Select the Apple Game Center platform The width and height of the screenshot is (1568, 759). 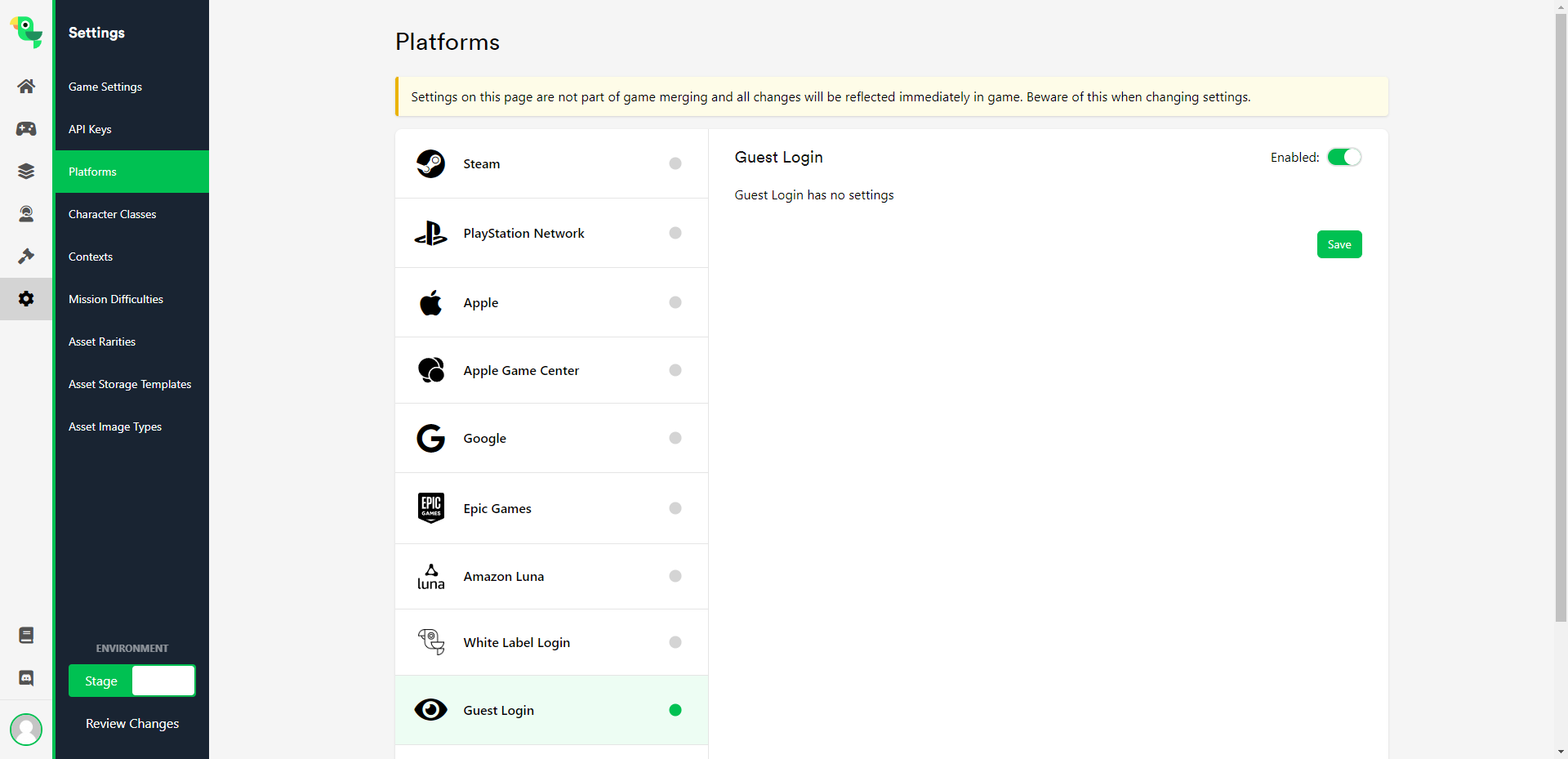pos(551,370)
